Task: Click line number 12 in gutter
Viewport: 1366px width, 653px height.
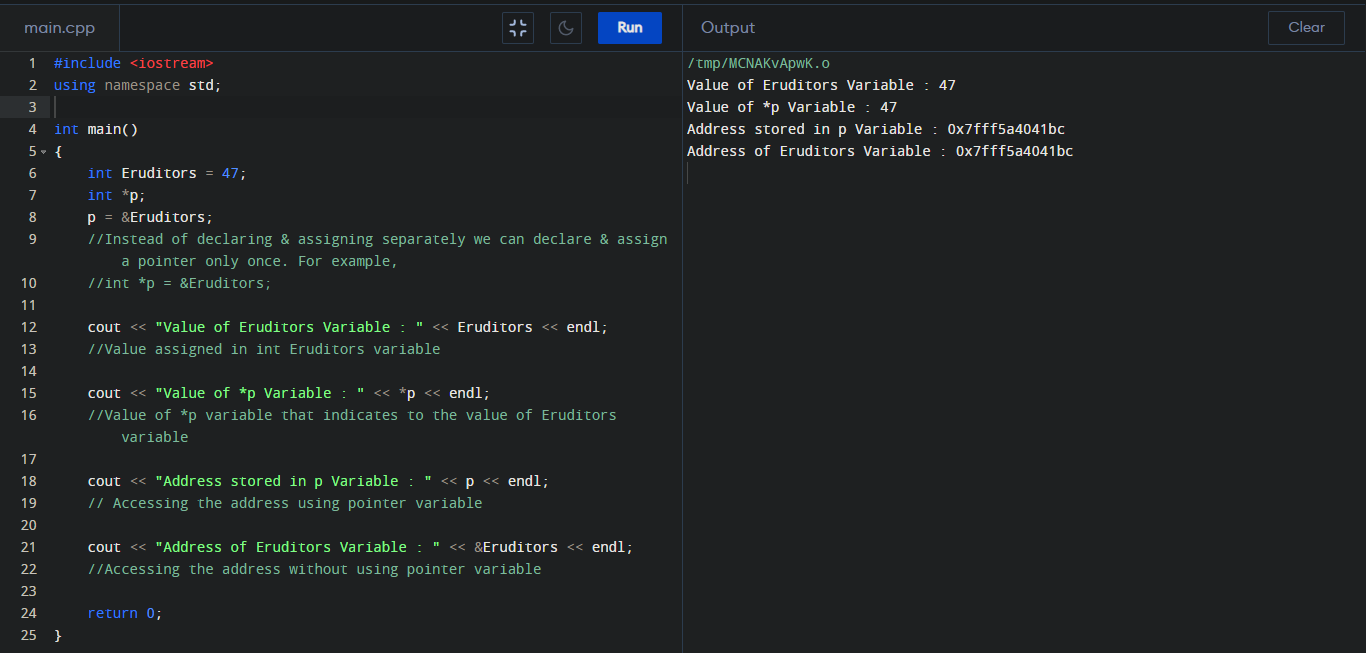Action: 28,327
